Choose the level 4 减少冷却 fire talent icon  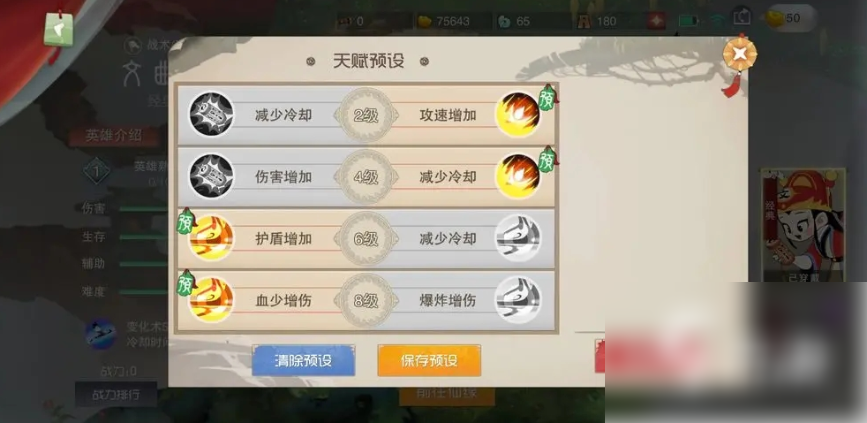(518, 176)
